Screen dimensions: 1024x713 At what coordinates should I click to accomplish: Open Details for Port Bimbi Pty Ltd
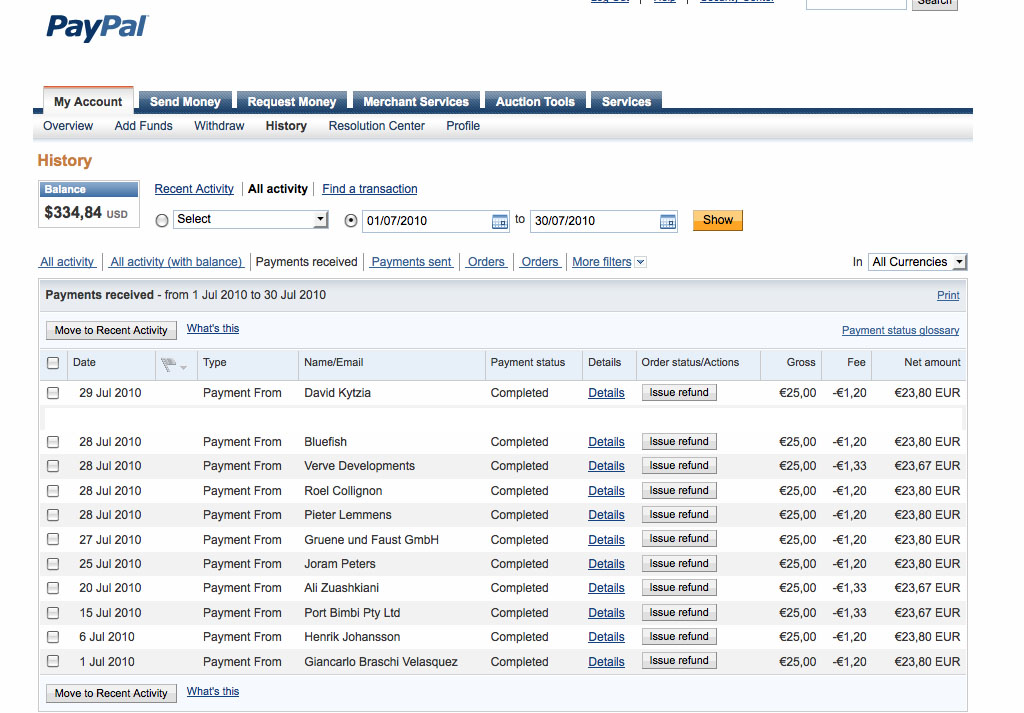pyautogui.click(x=606, y=613)
